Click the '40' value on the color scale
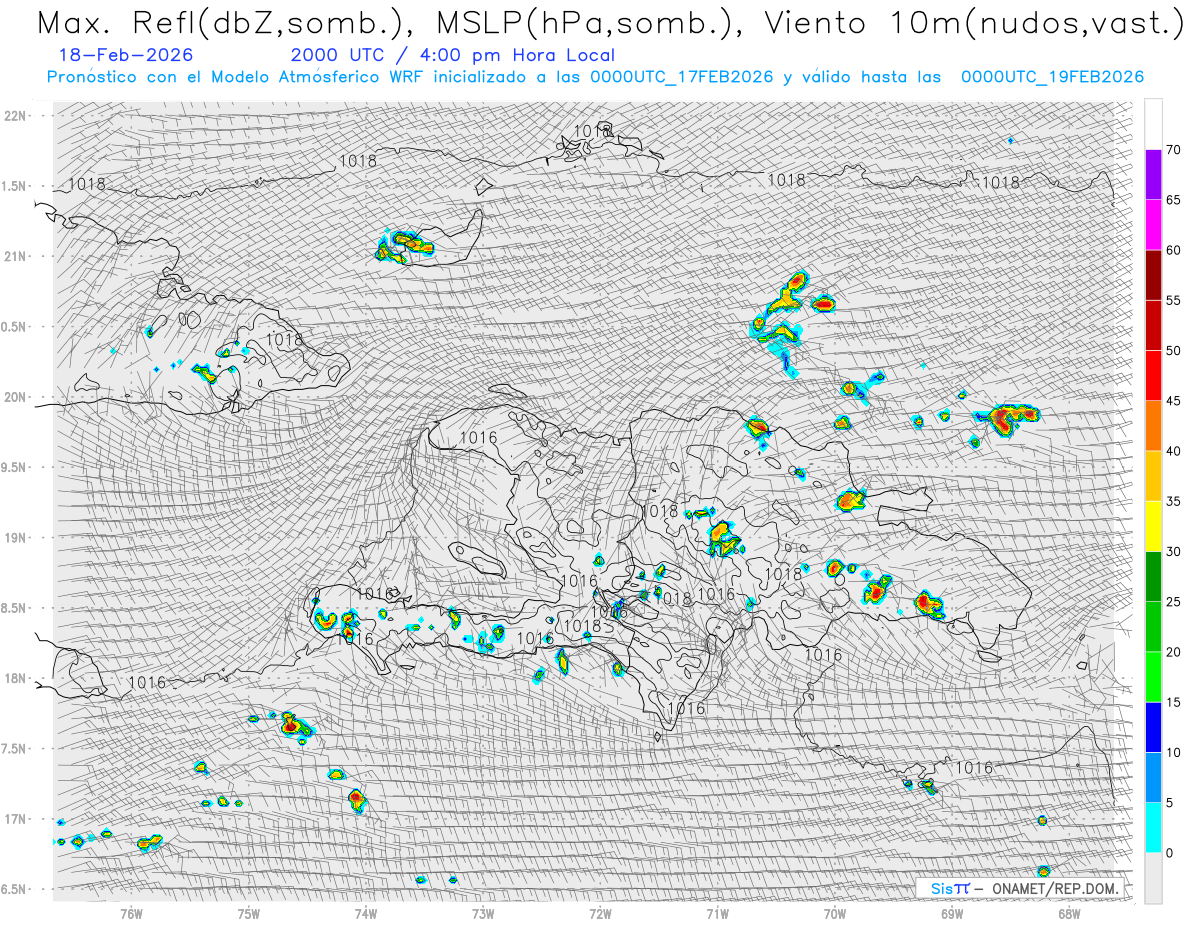The image size is (1200, 927). [1174, 451]
